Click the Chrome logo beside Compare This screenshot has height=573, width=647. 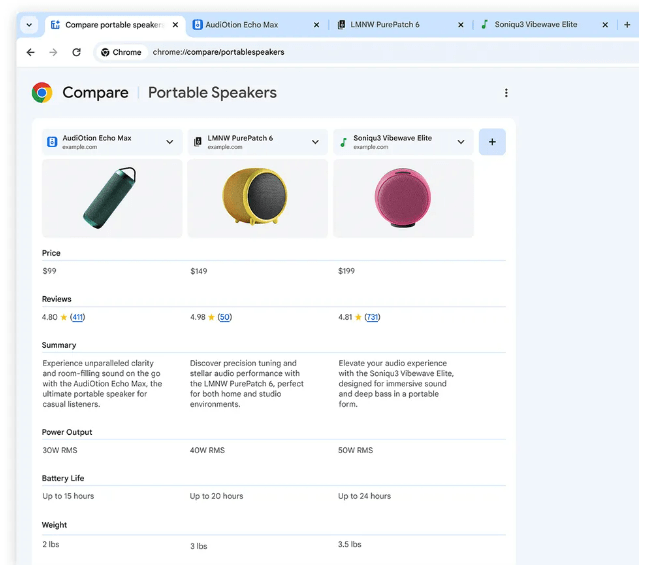42,92
